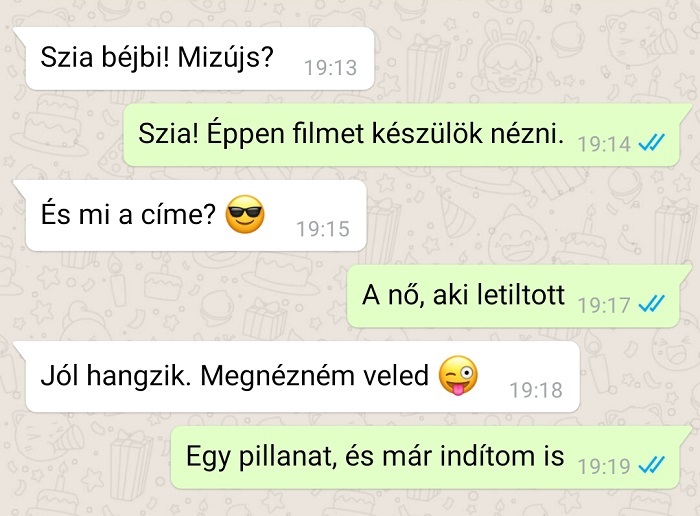Screen dimensions: 700x516
Task: Click the word 'Mizújs?' in first bubble
Action: (x=225, y=58)
